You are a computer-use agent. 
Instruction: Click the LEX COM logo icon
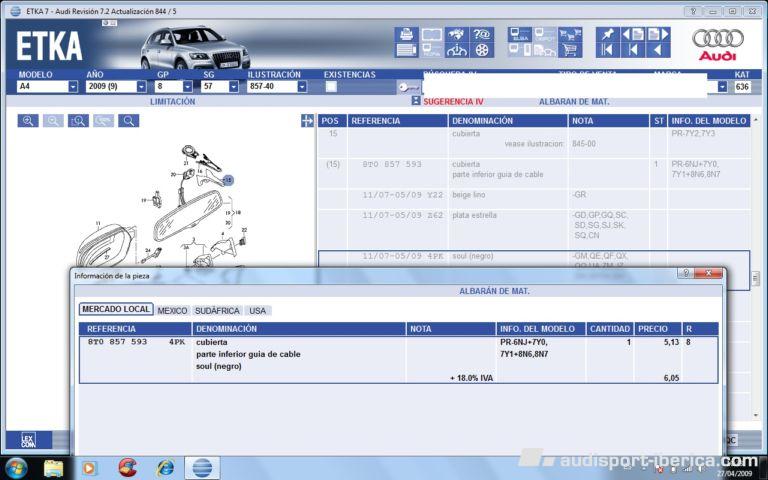click(x=29, y=440)
